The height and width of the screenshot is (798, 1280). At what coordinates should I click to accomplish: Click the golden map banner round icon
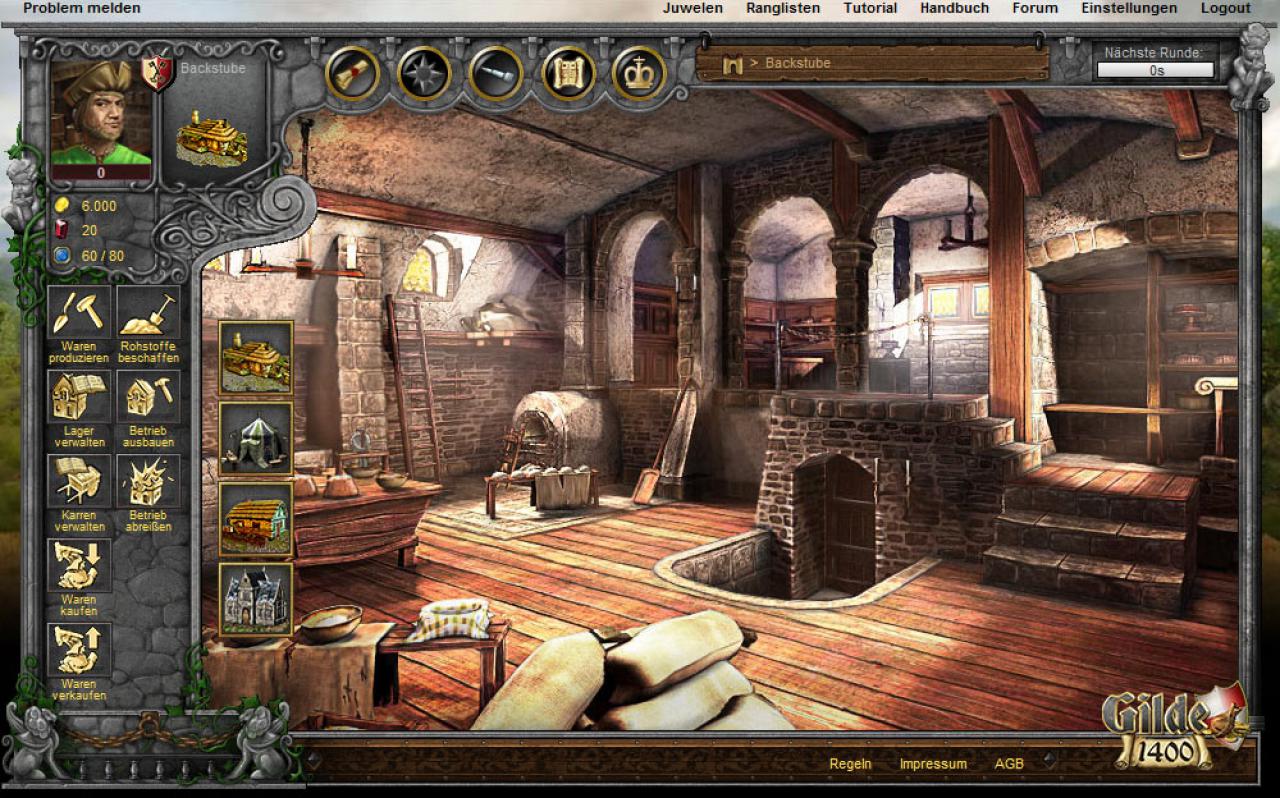[x=568, y=73]
